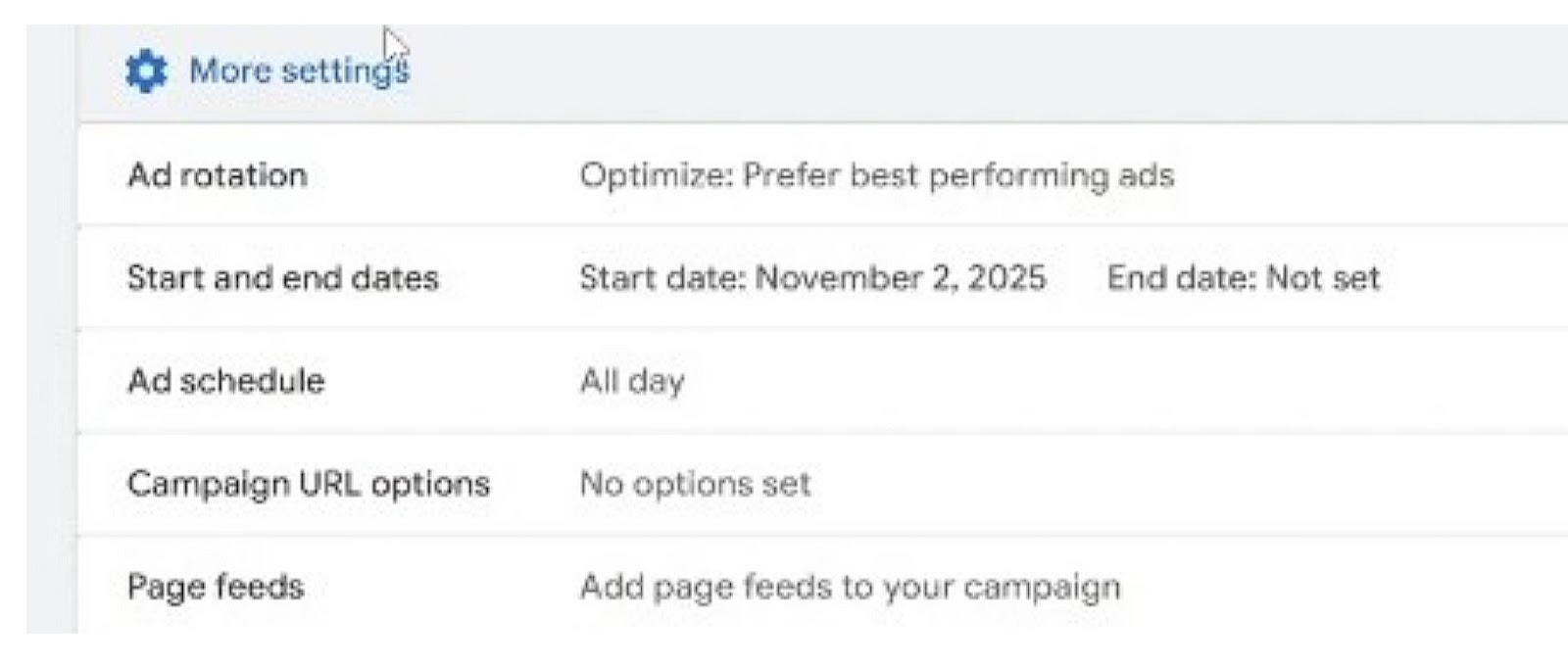1568x666 pixels.
Task: Select the November 2, 2025 date value
Action: coord(901,278)
